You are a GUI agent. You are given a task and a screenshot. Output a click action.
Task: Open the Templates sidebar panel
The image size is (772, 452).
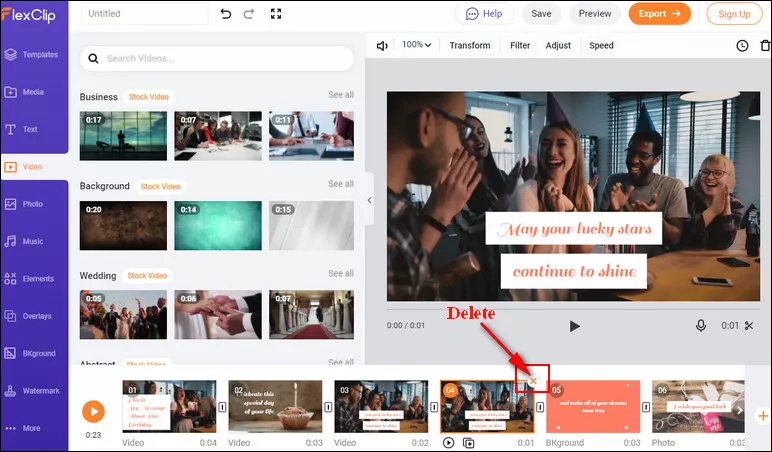tap(32, 55)
